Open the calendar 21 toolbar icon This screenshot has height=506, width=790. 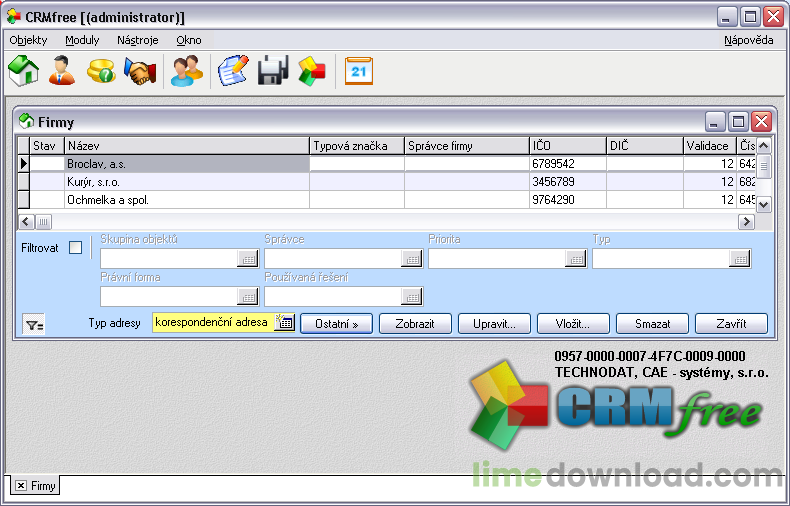(359, 71)
